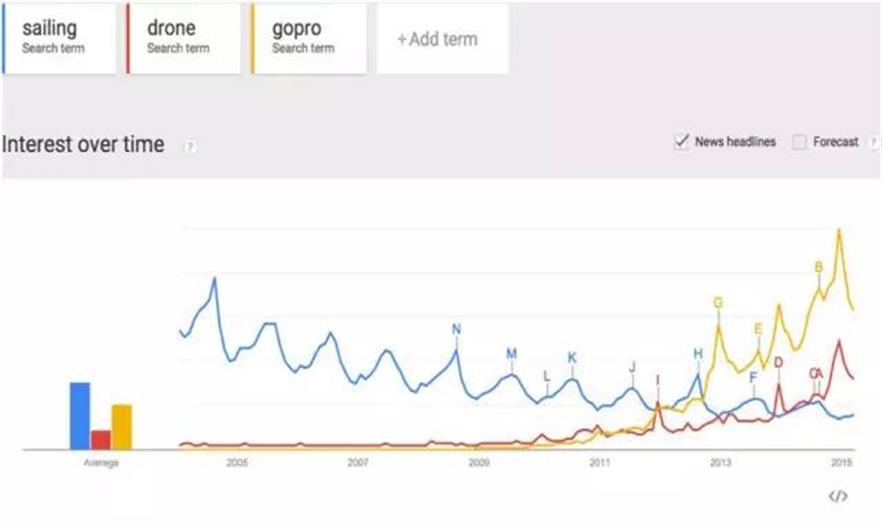This screenshot has width=882, height=526.
Task: Open news headline marker H
Action: coord(698,353)
